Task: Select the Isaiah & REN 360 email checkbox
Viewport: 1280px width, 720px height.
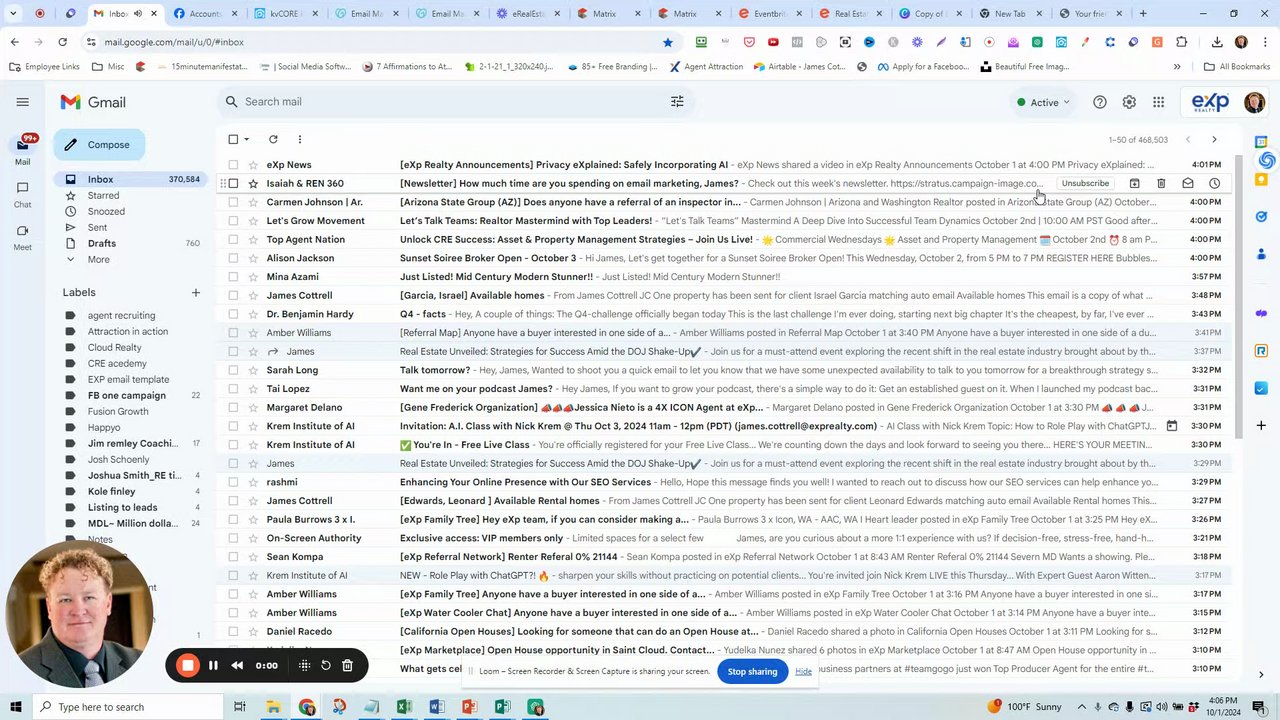Action: coord(233,184)
